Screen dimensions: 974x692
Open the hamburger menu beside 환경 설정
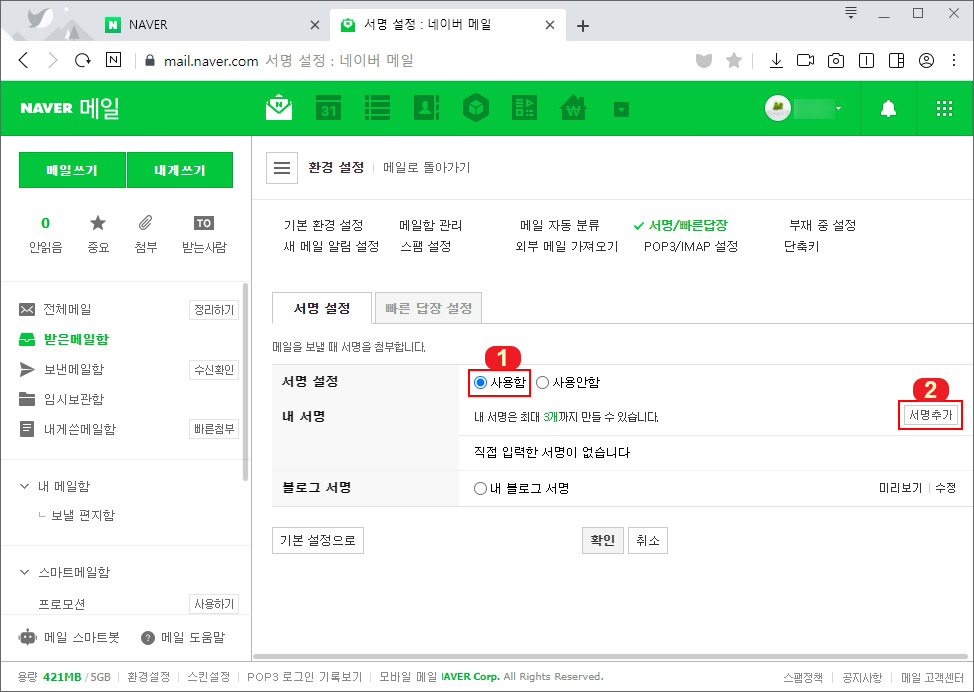click(x=282, y=167)
